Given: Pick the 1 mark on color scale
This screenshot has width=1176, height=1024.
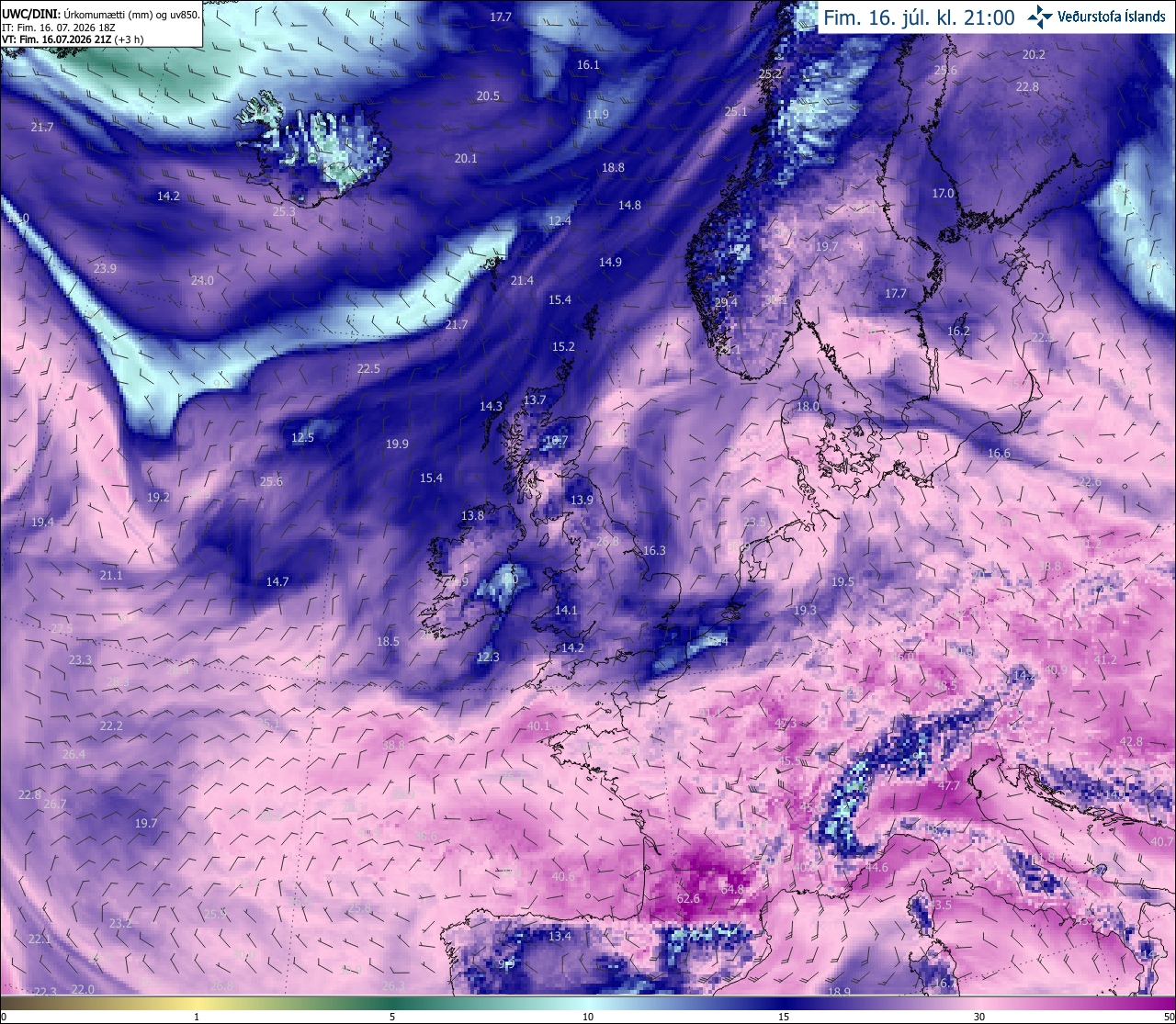Looking at the screenshot, I should [x=197, y=1017].
